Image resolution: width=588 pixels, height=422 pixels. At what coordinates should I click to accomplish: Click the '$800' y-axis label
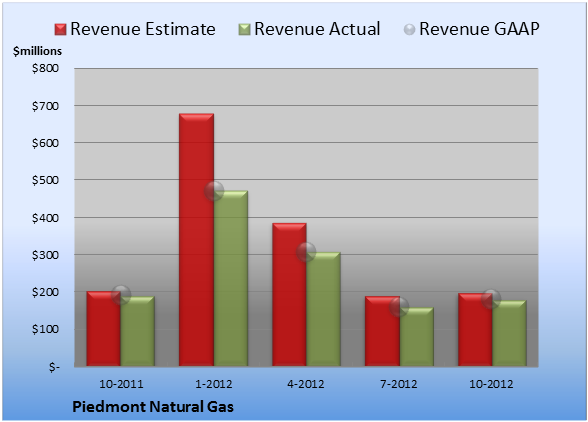point(45,68)
